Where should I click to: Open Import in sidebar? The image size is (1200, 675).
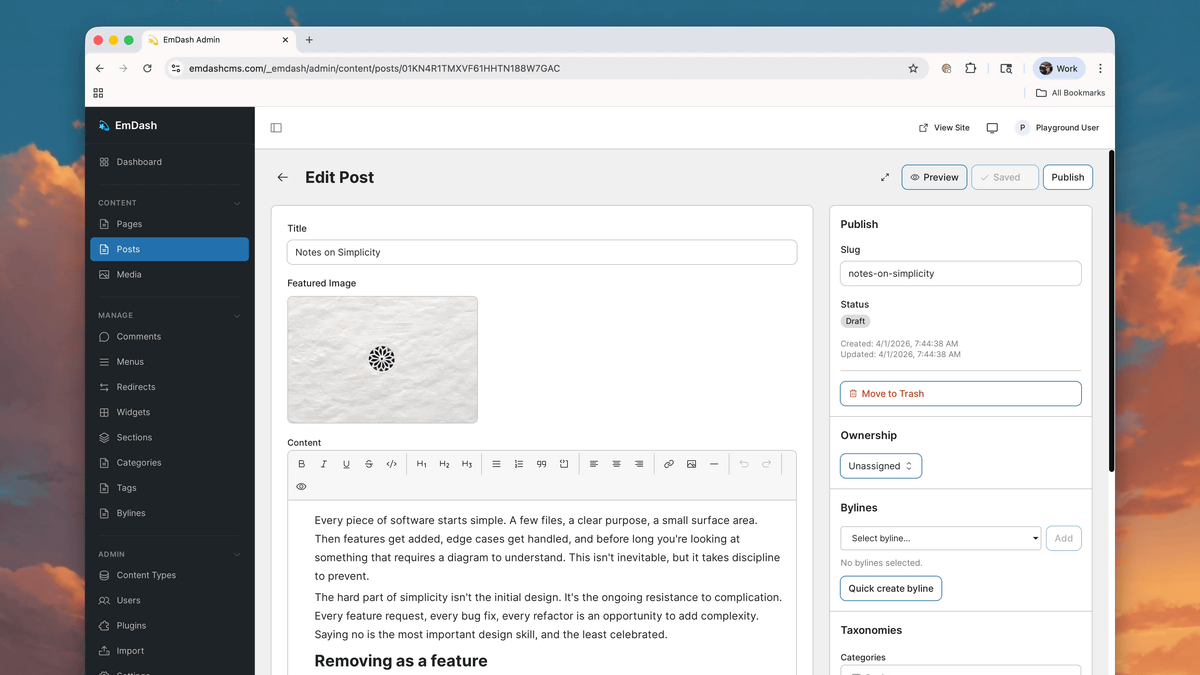pyautogui.click(x=170, y=651)
